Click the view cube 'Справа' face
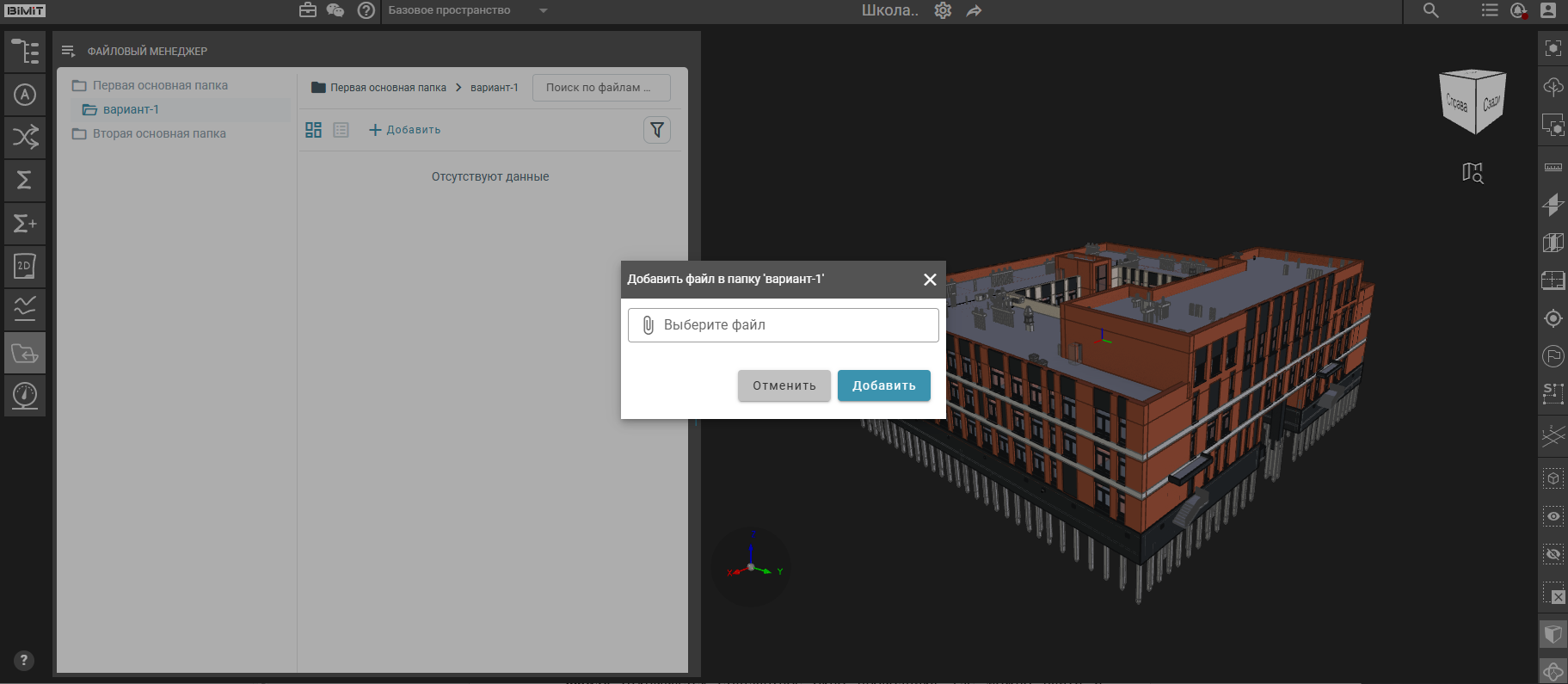 1457,103
